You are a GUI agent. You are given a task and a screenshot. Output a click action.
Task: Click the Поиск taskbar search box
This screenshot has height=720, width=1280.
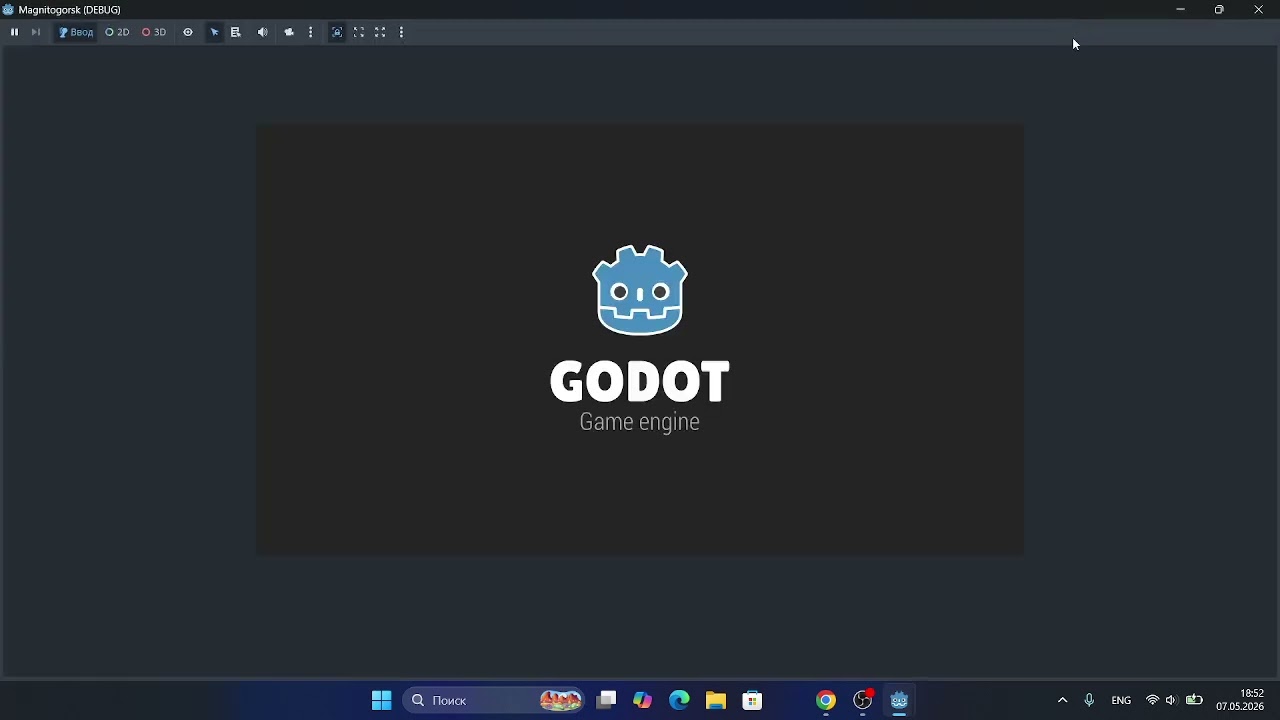[495, 700]
